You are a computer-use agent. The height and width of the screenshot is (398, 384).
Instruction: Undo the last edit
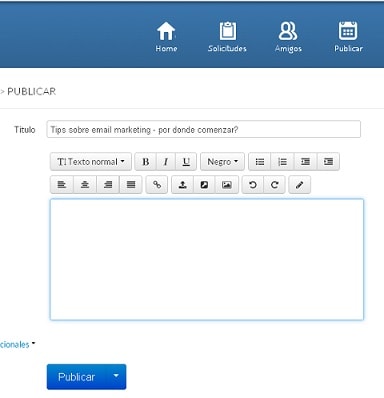[253, 185]
